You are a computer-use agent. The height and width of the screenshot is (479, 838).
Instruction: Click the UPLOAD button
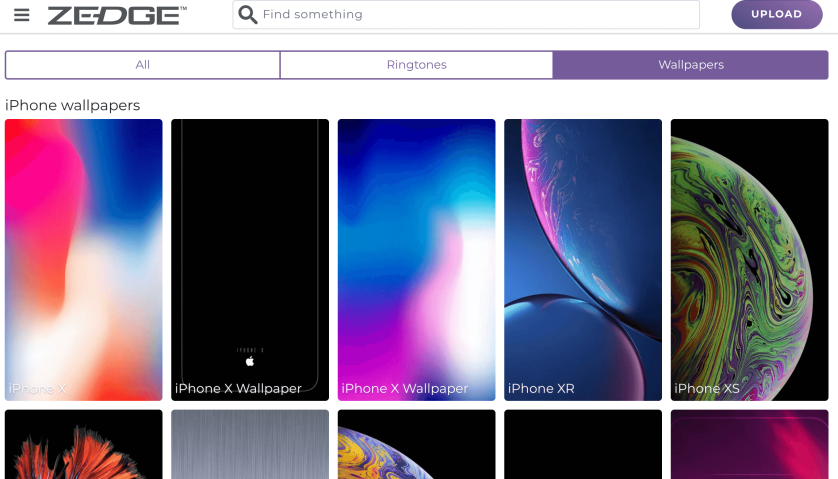pos(777,14)
